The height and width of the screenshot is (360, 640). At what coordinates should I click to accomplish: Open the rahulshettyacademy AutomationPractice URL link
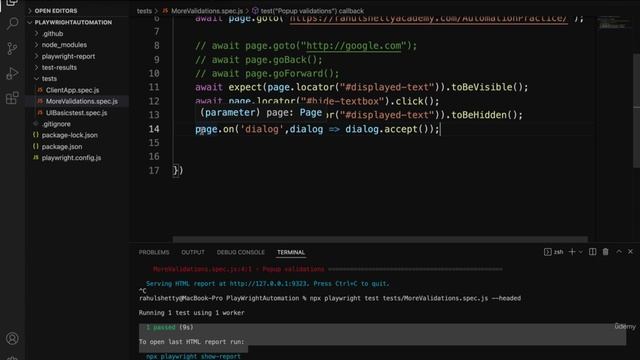428,19
